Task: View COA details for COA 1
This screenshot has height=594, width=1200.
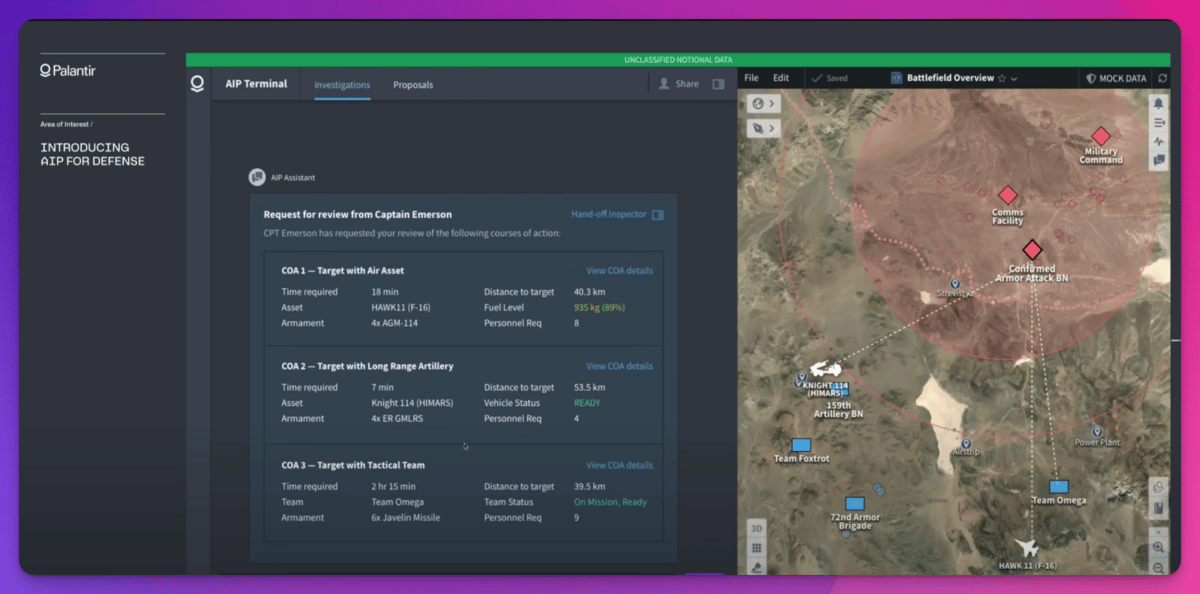Action: coord(619,271)
